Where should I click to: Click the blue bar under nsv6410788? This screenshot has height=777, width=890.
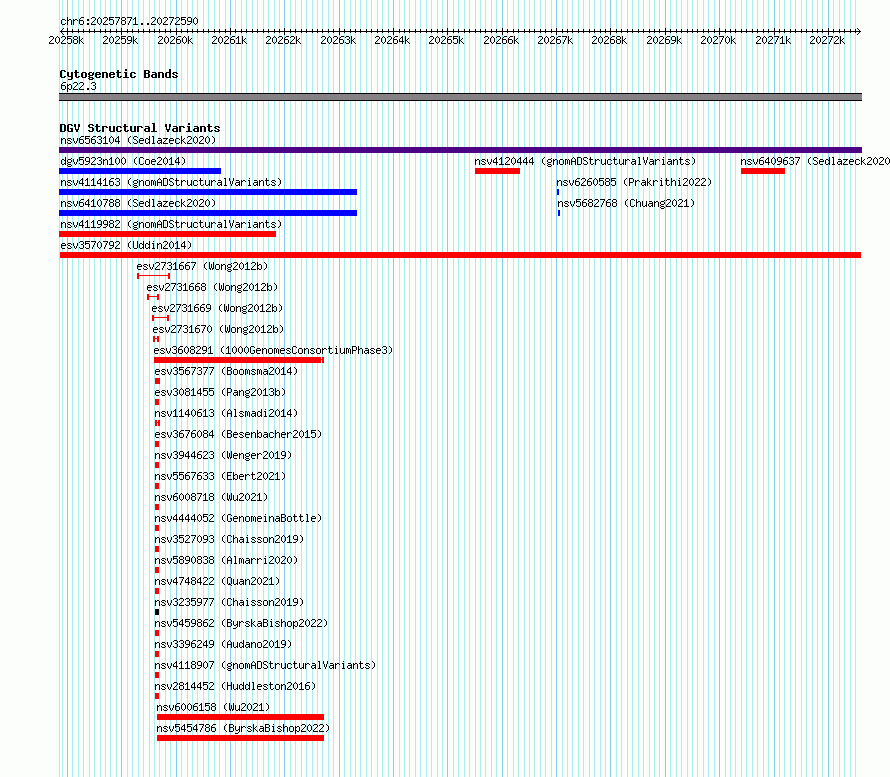[208, 213]
